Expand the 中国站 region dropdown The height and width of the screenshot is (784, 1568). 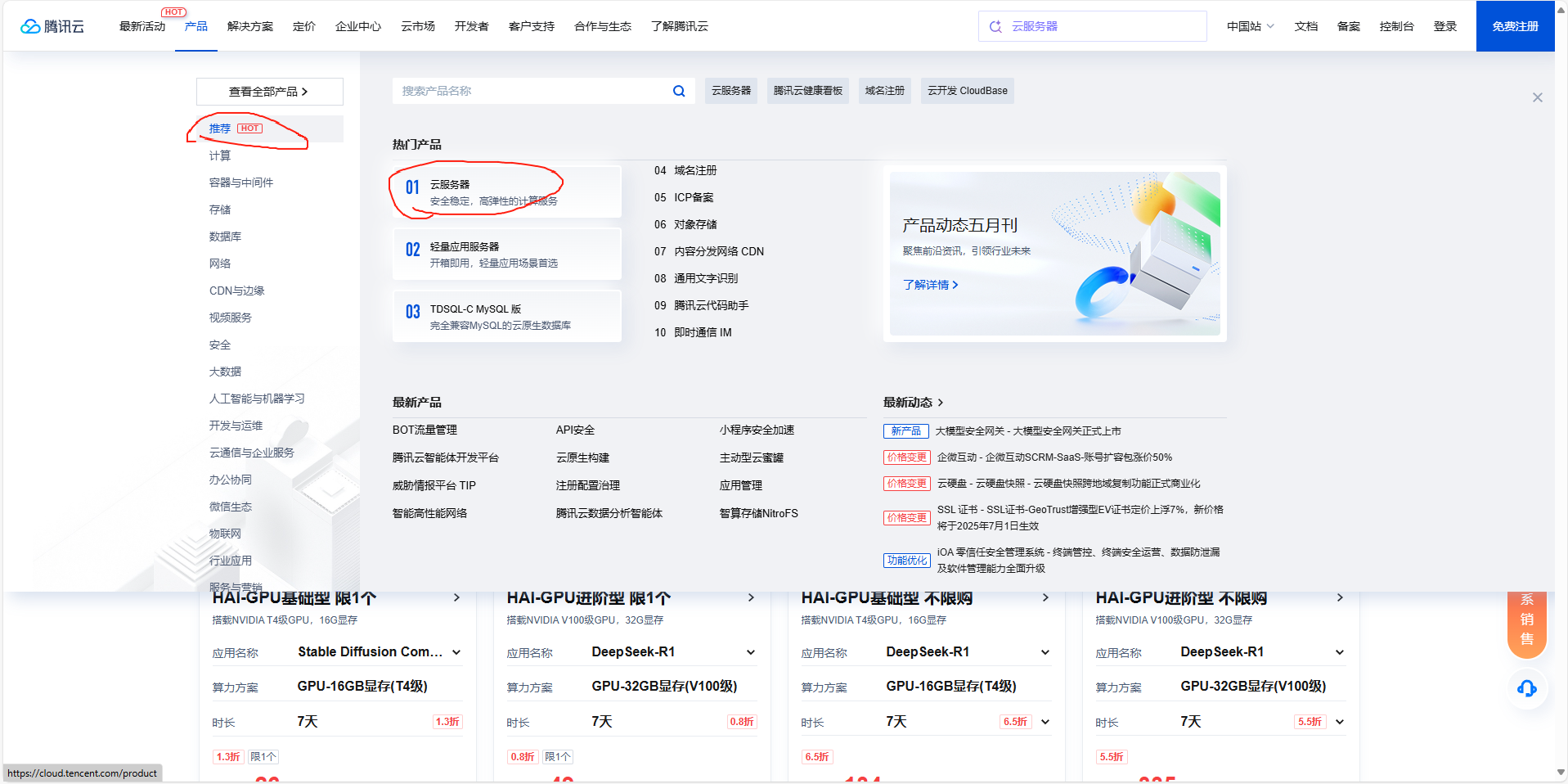click(1251, 26)
